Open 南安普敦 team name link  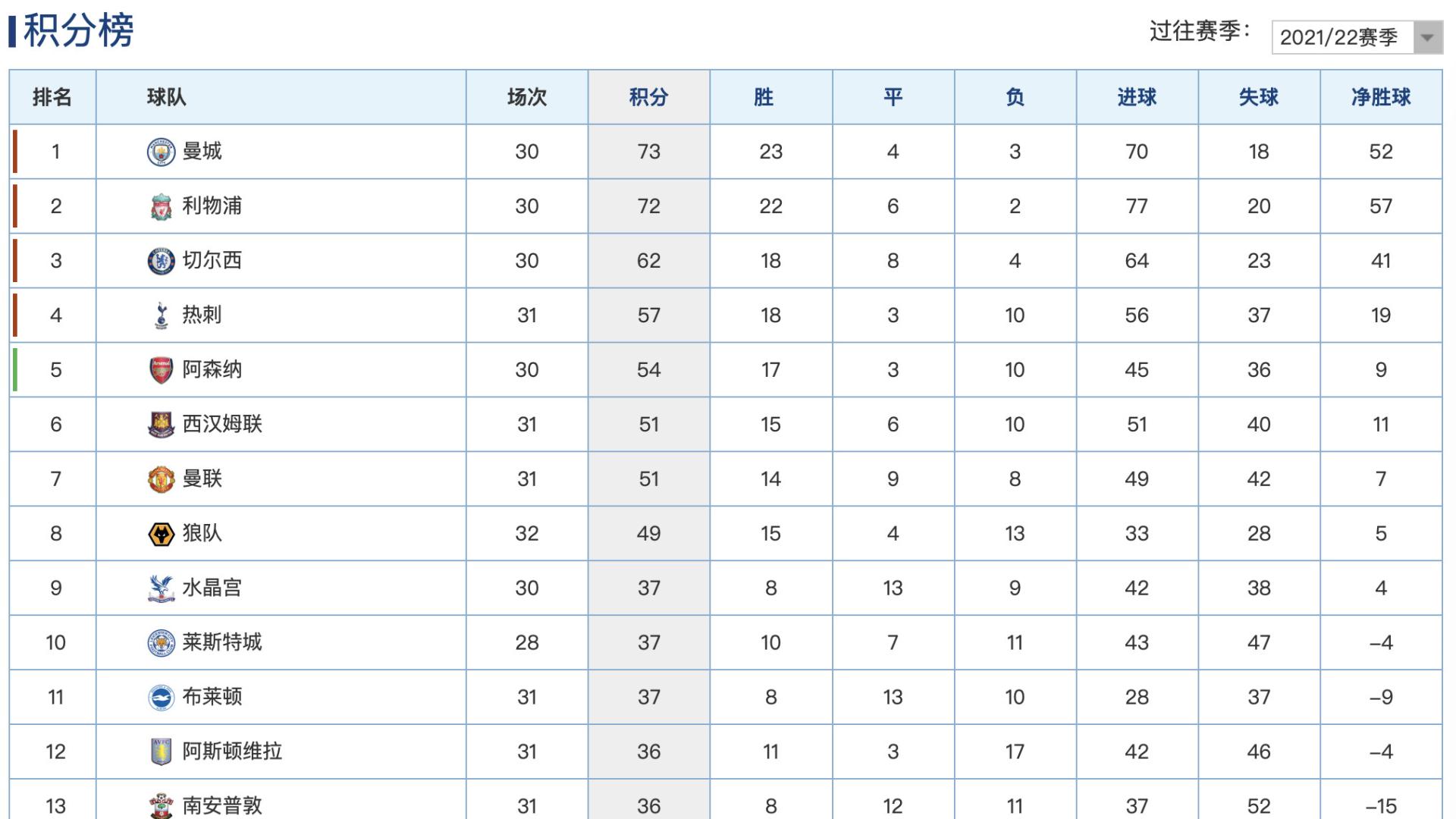pyautogui.click(x=222, y=805)
